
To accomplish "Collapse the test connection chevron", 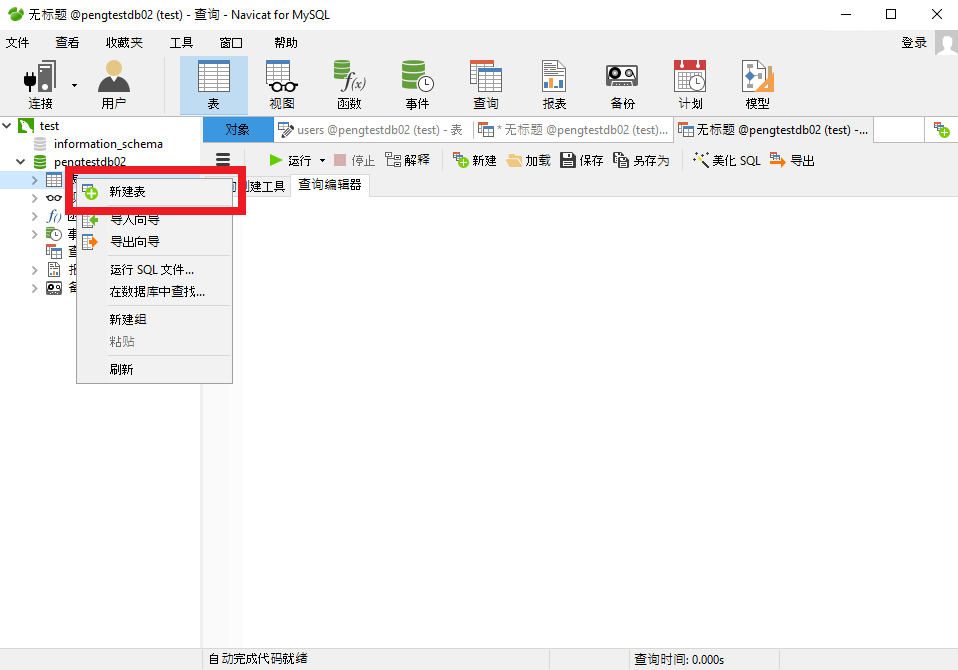I will (x=7, y=126).
